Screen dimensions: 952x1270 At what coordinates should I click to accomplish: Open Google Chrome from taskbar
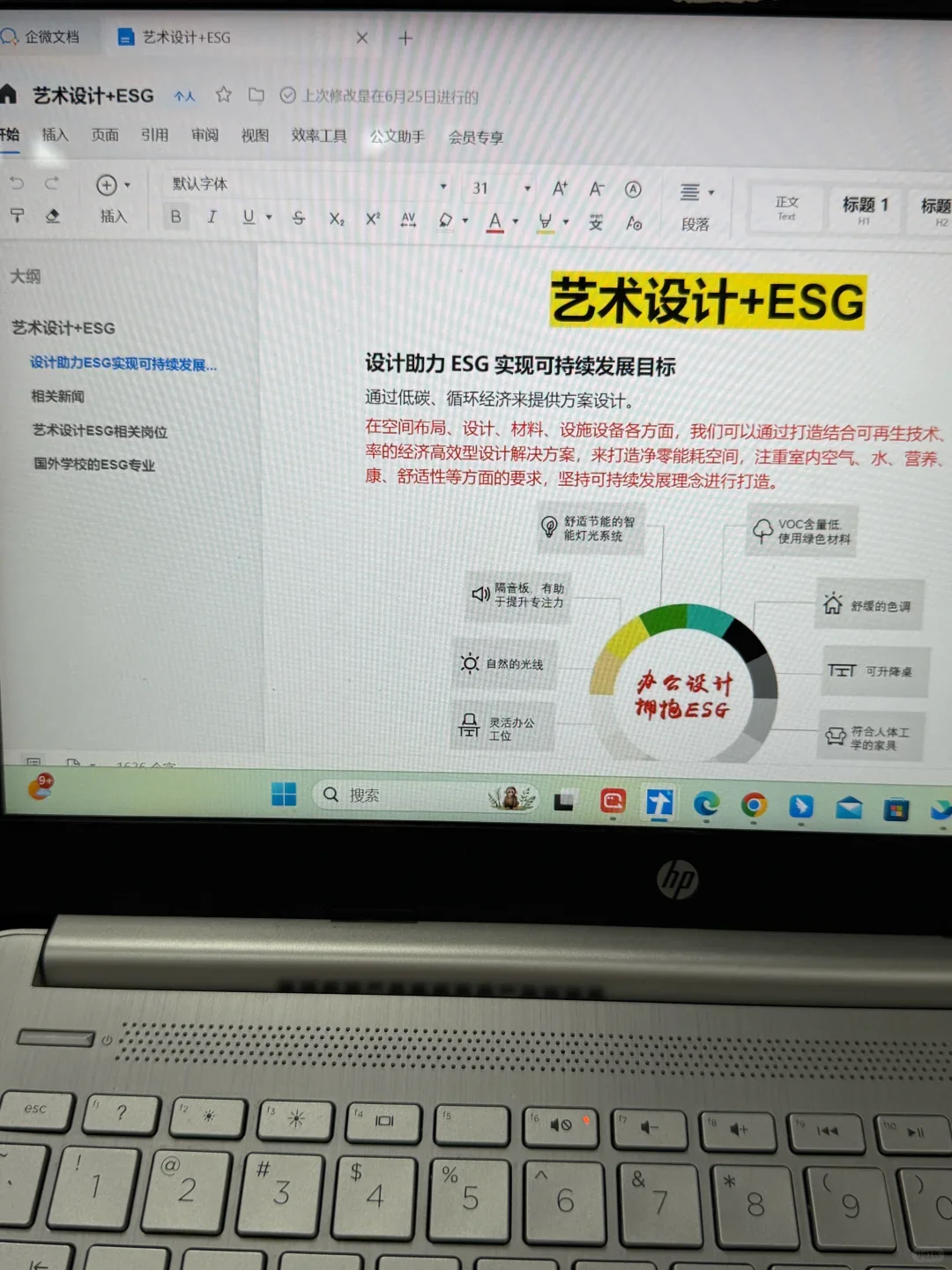[754, 804]
